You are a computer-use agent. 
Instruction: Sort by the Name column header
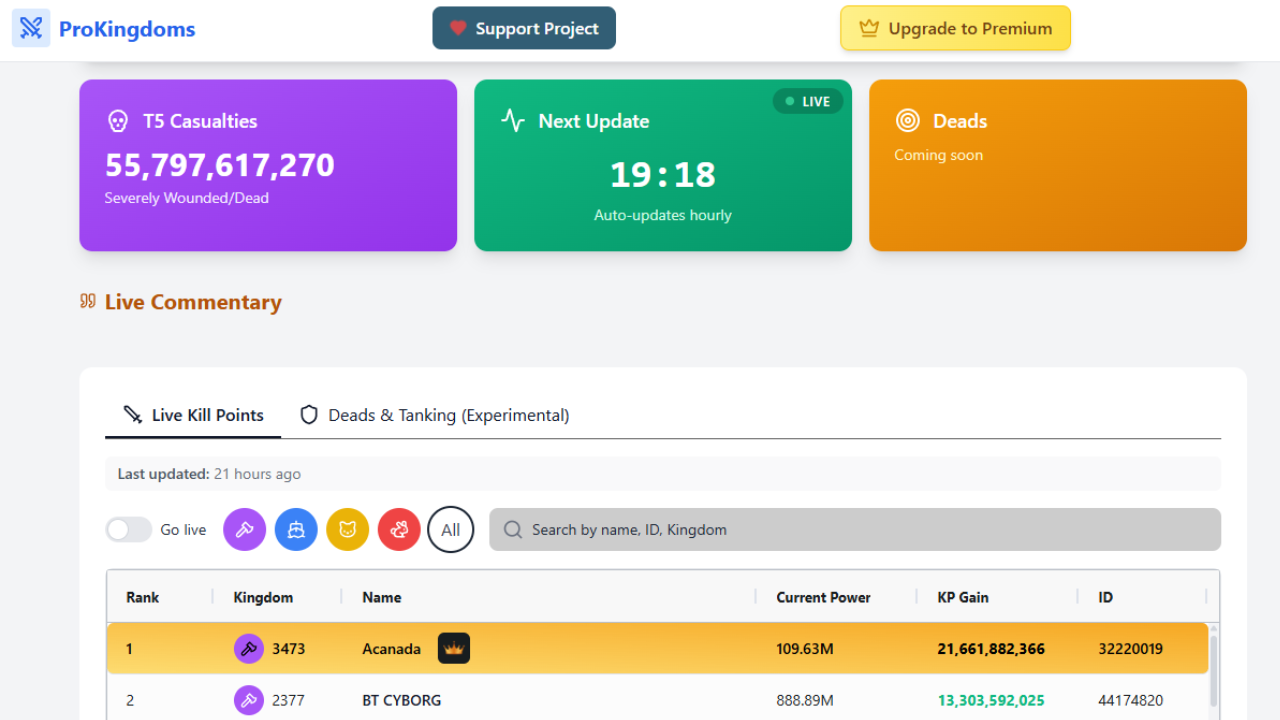(x=382, y=597)
